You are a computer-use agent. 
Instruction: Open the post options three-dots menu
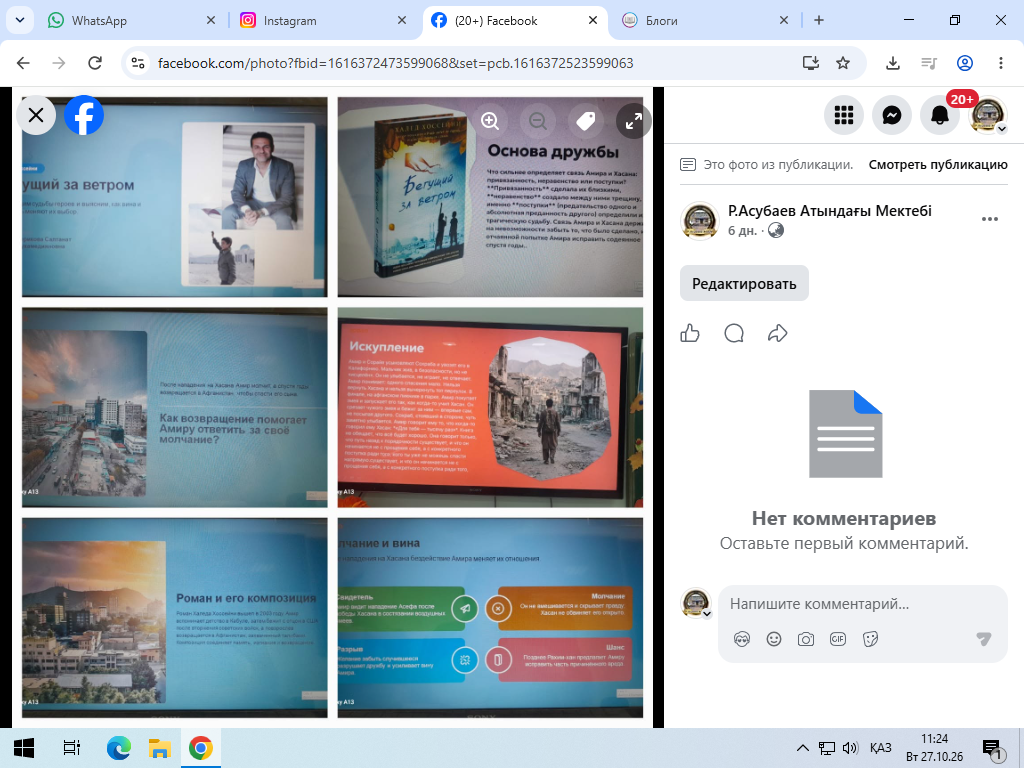point(989,219)
